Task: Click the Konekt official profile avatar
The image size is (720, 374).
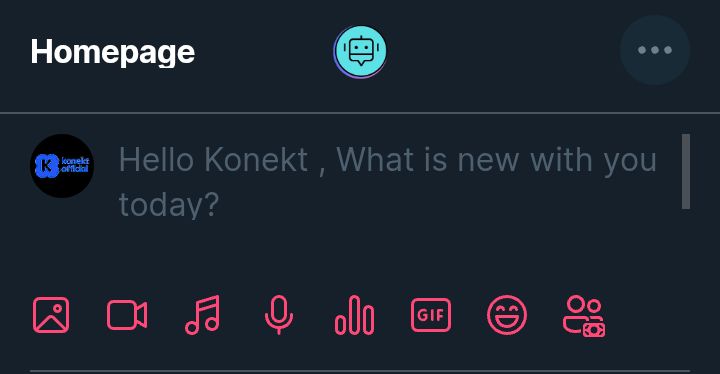Action: pos(62,166)
